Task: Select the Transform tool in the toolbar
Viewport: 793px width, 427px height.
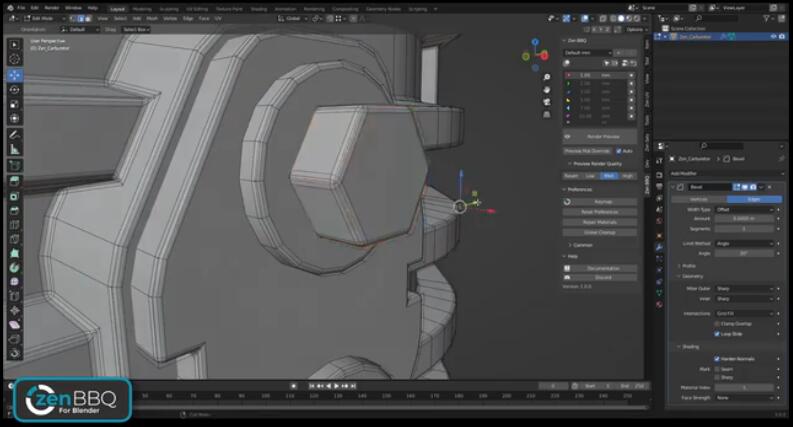Action: [14, 118]
